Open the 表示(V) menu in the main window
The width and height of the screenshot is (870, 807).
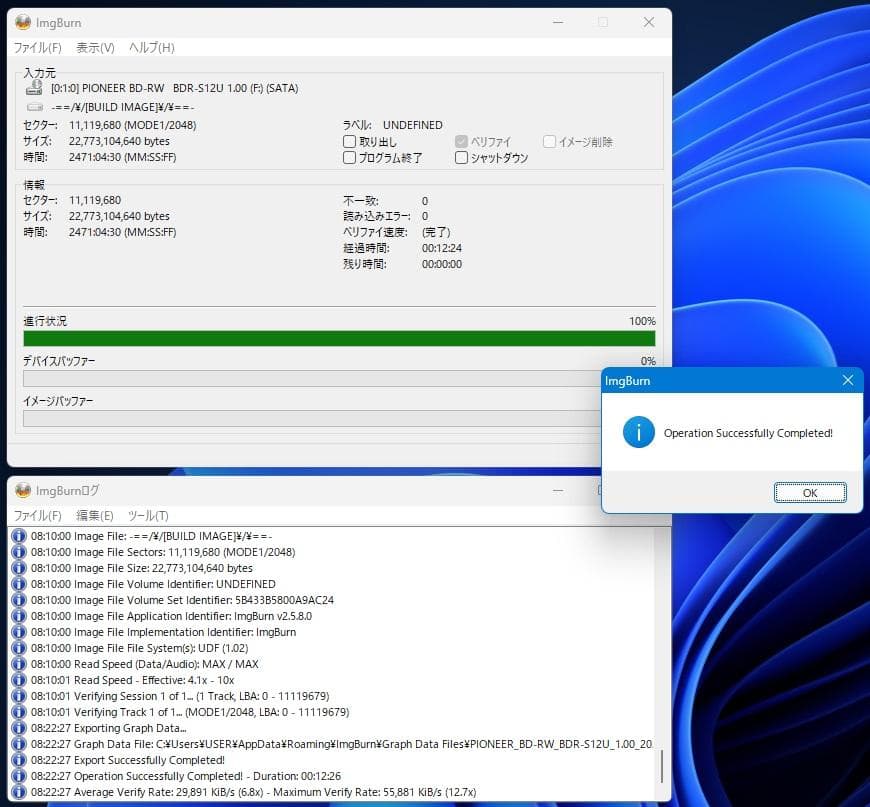(x=95, y=47)
